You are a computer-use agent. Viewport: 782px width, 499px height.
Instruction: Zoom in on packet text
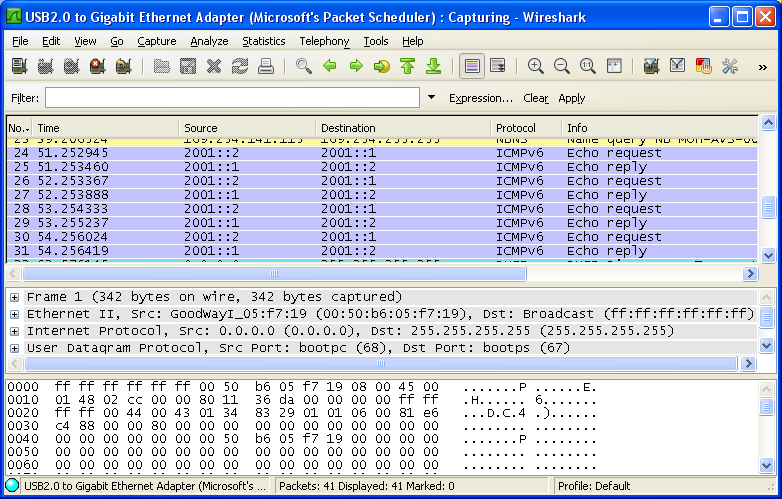[536, 66]
